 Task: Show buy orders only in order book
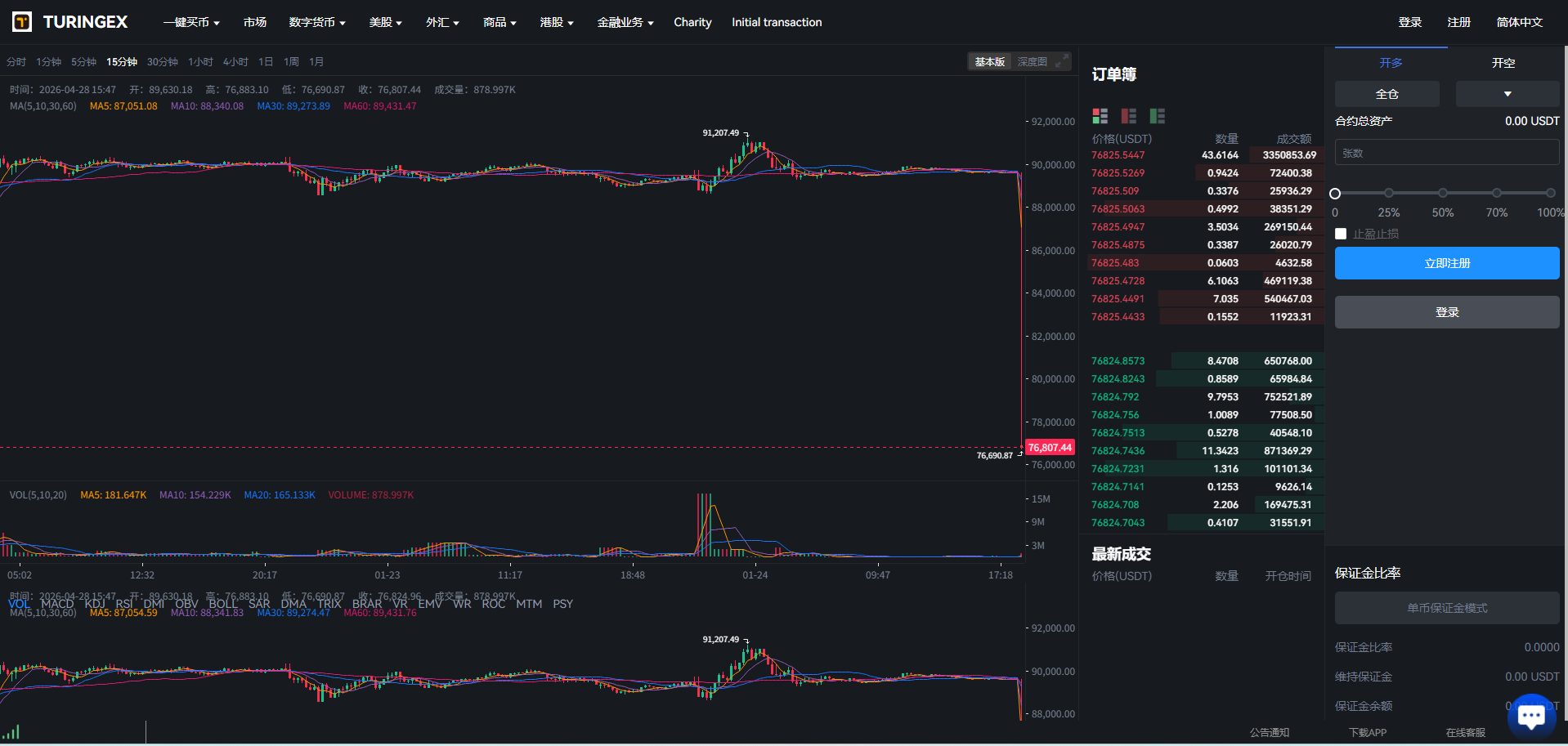1157,116
